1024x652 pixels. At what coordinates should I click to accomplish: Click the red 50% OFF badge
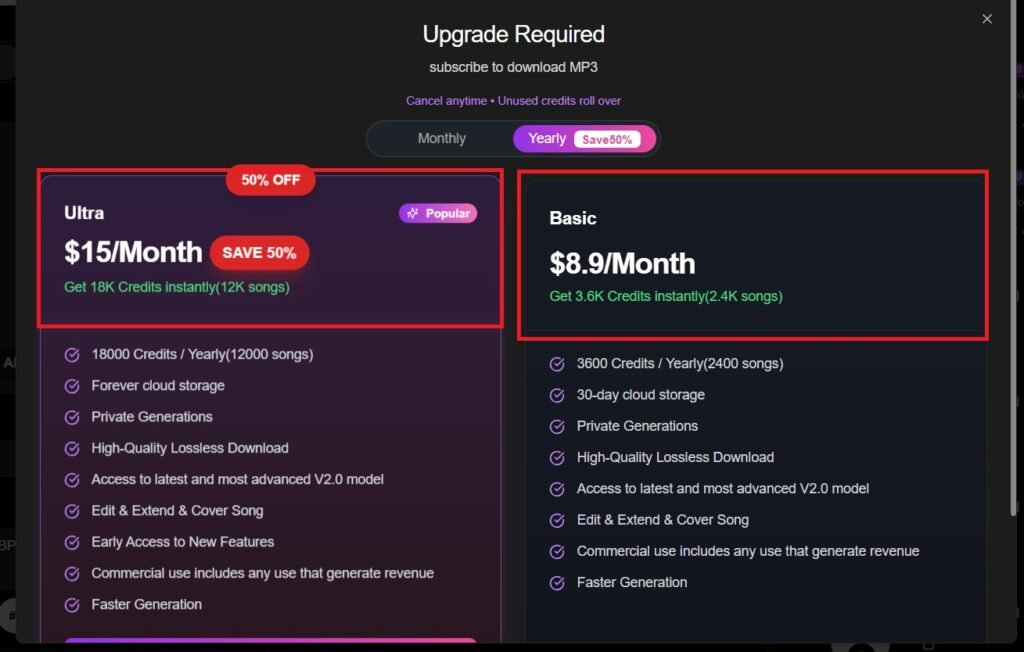coord(271,180)
